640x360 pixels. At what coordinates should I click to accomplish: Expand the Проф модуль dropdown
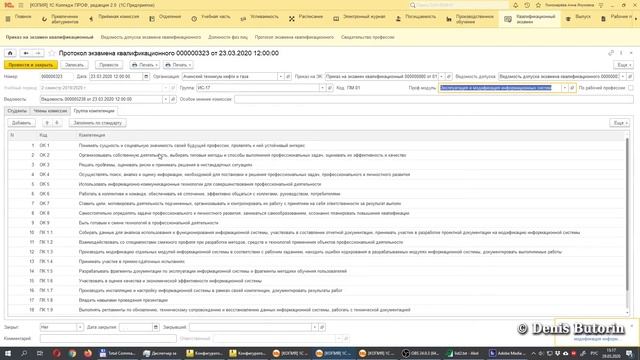point(564,88)
